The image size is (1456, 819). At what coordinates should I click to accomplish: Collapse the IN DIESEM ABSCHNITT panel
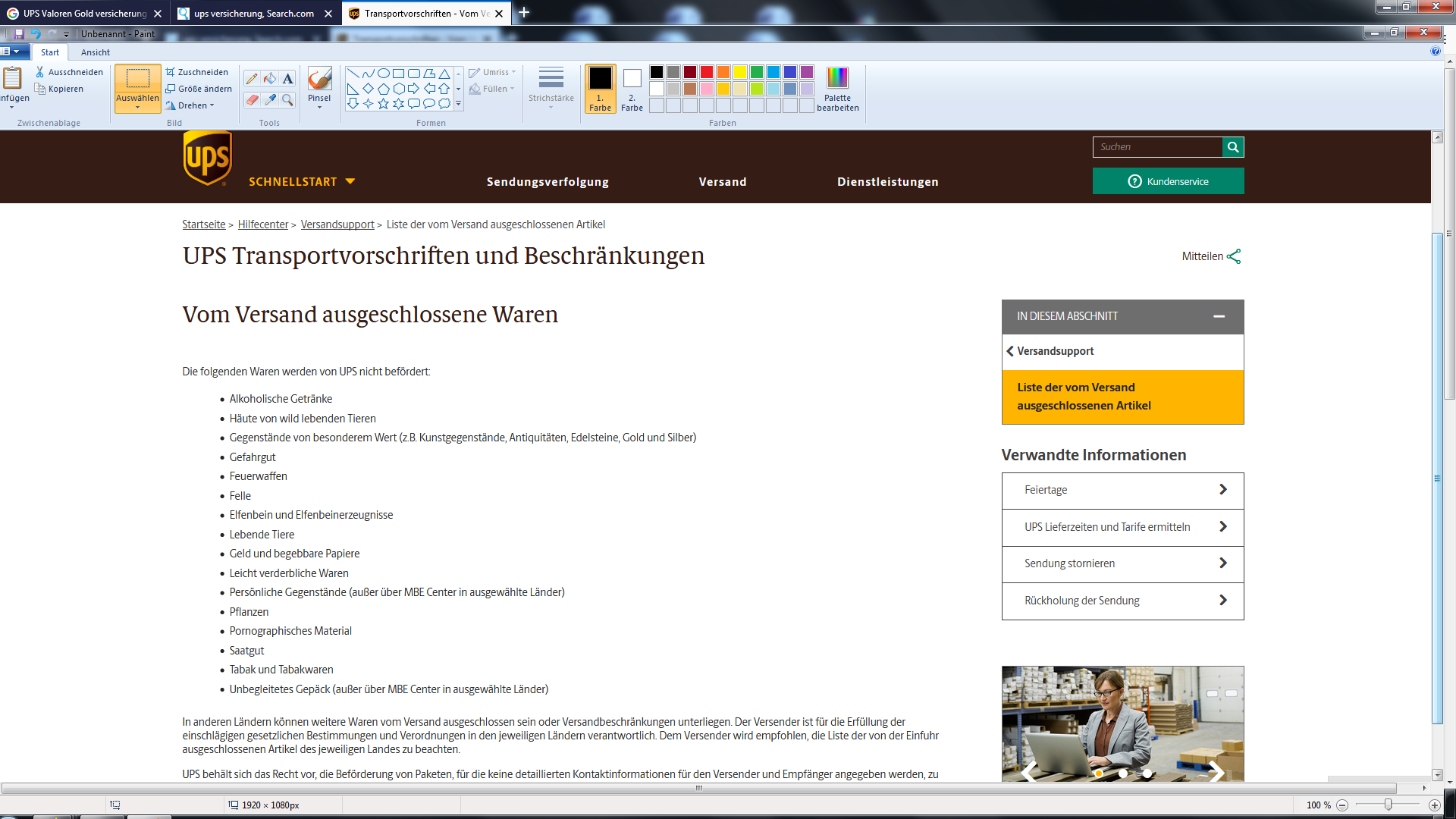(1219, 316)
